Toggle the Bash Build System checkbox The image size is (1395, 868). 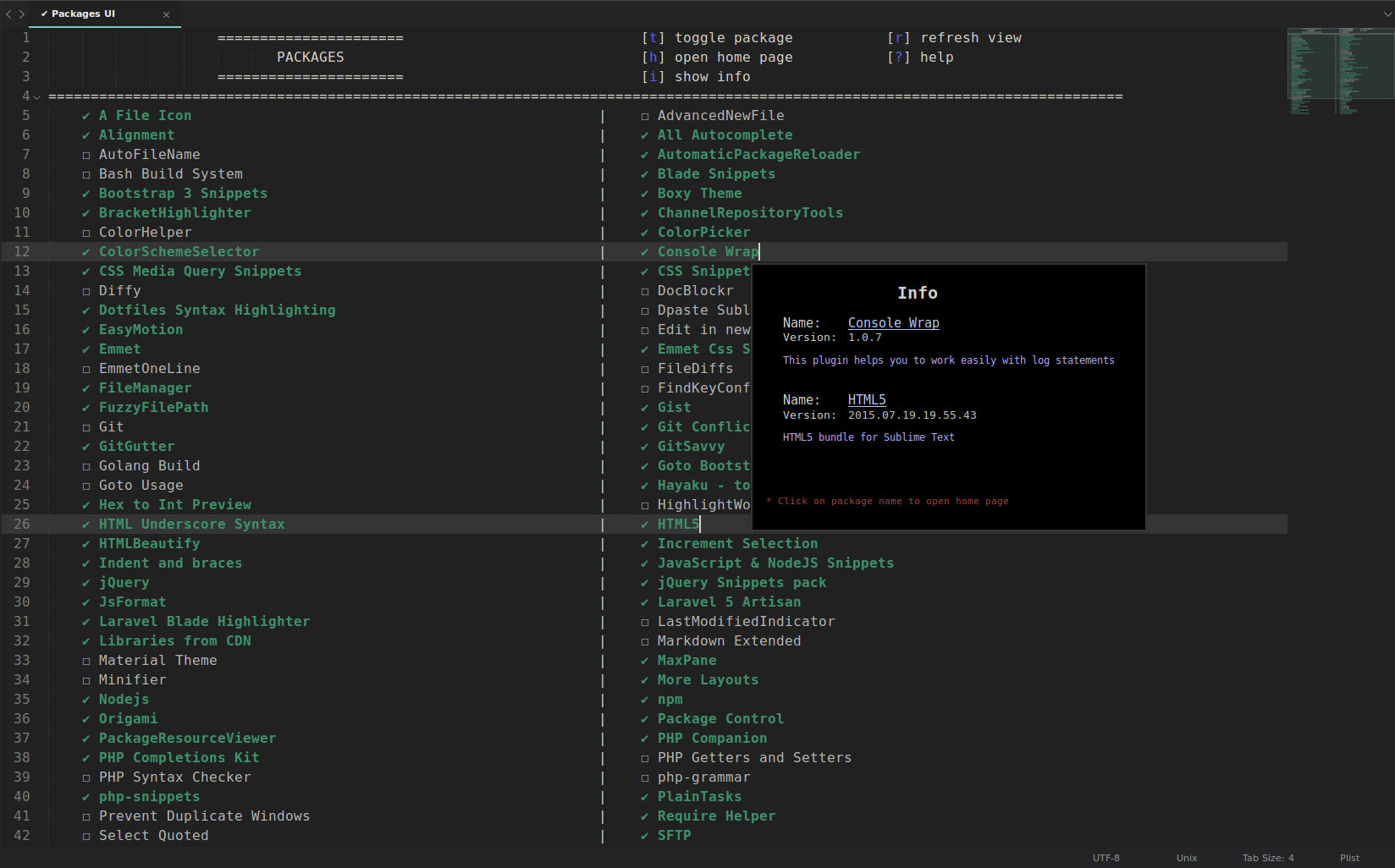click(x=86, y=174)
